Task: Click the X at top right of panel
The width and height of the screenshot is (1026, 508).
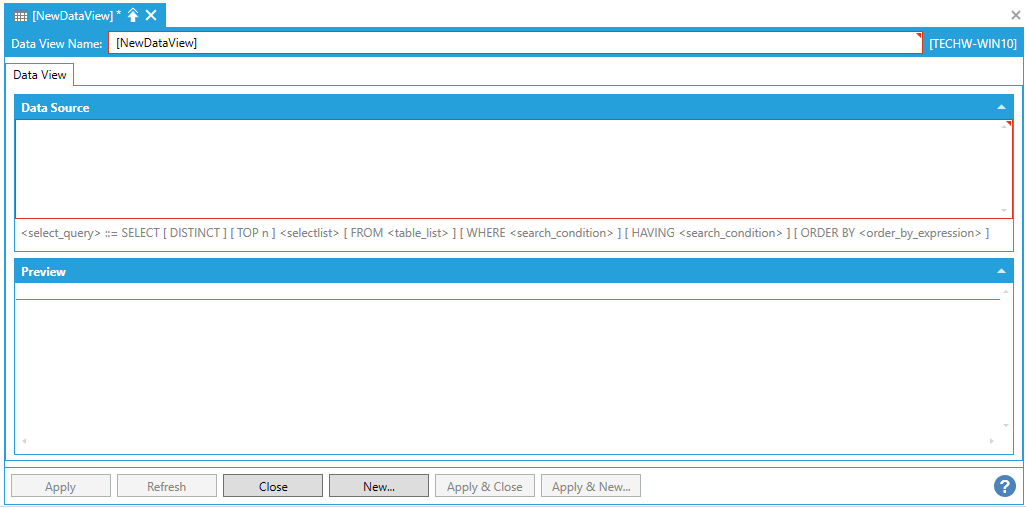Action: tap(1016, 16)
